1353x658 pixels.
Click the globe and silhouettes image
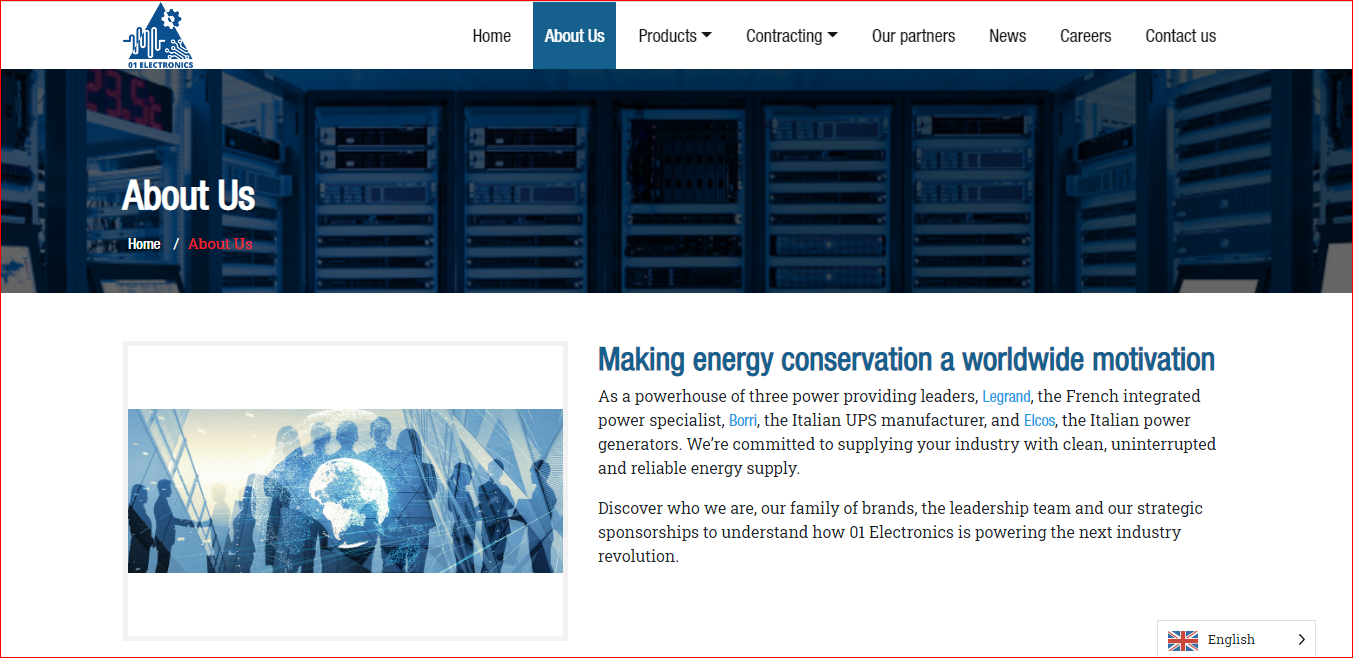pos(345,491)
